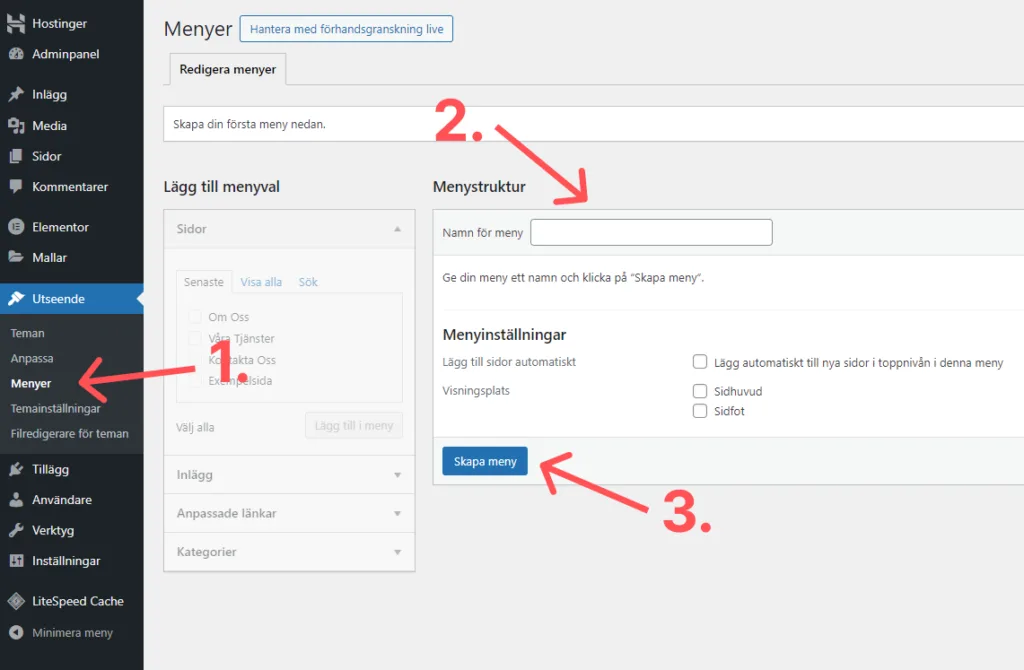Click the Lägg till i meny button

[x=354, y=426]
